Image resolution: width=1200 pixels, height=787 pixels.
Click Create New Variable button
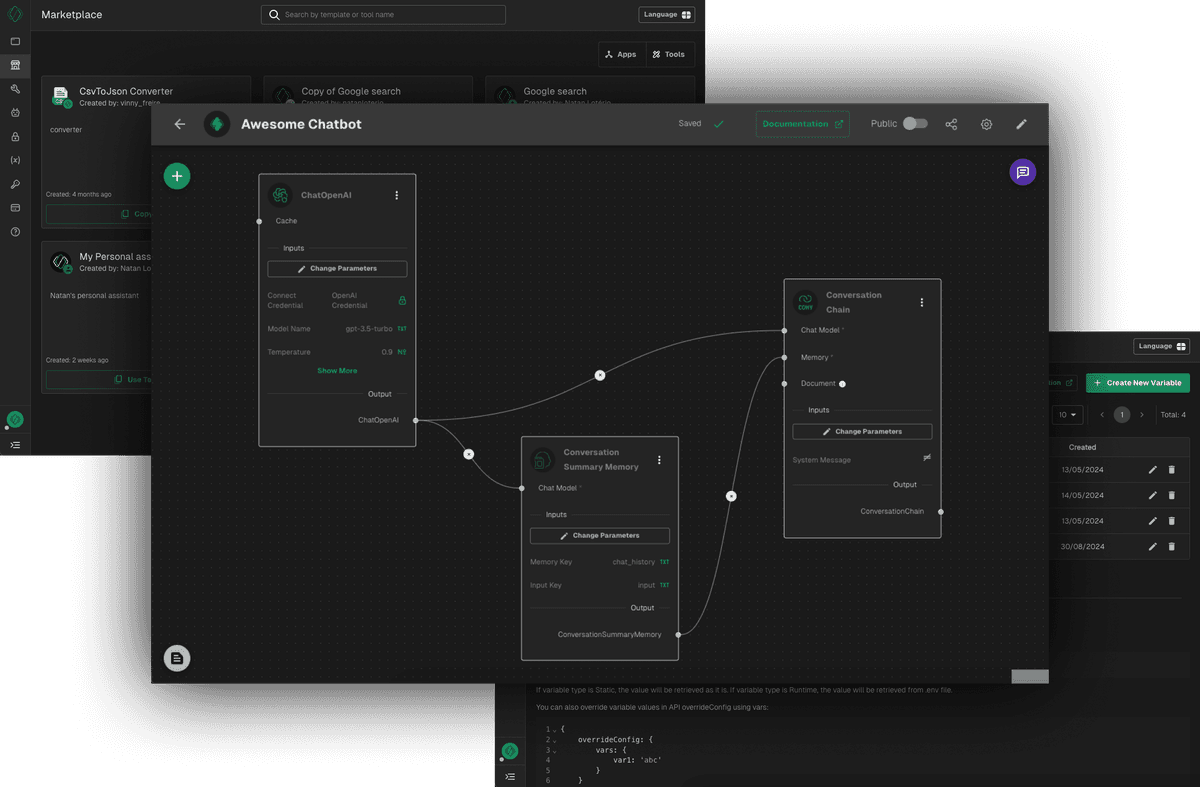[1138, 382]
